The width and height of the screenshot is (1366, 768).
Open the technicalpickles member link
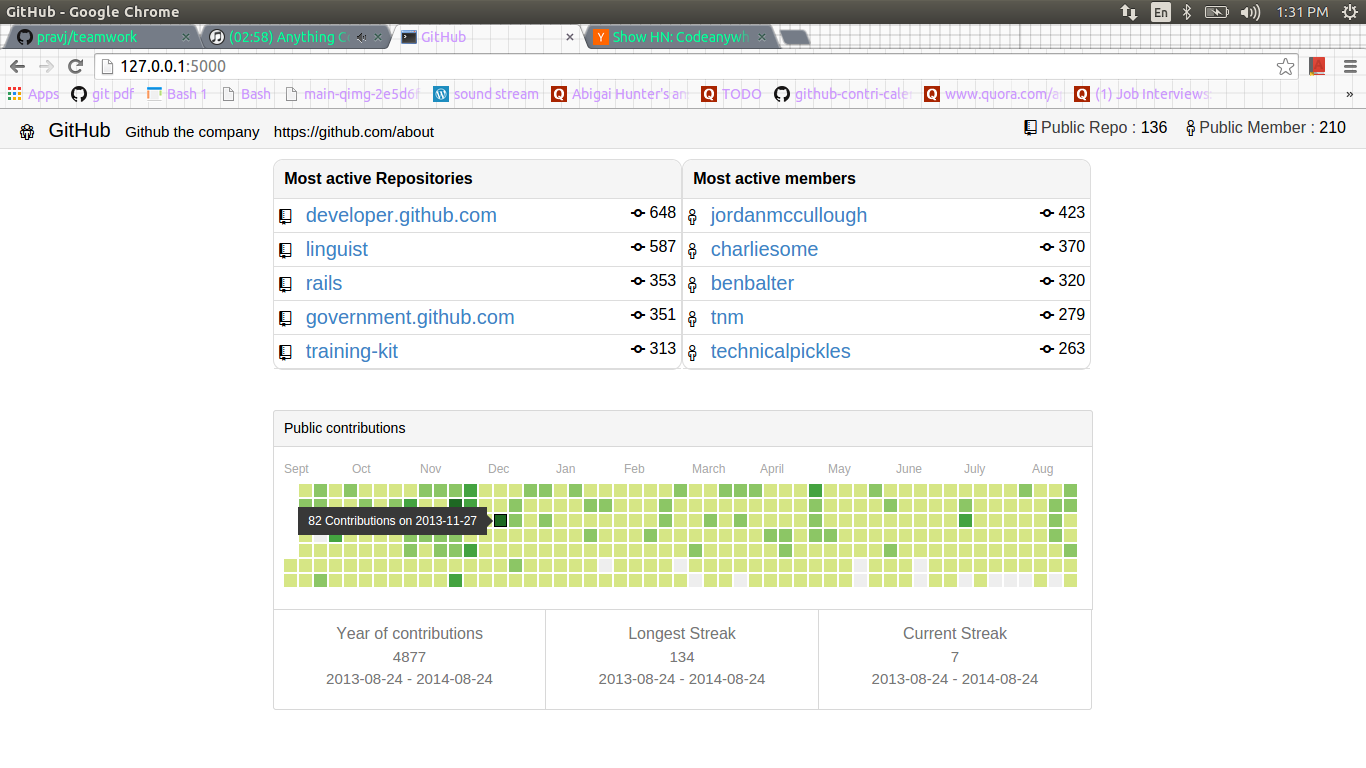(x=780, y=351)
